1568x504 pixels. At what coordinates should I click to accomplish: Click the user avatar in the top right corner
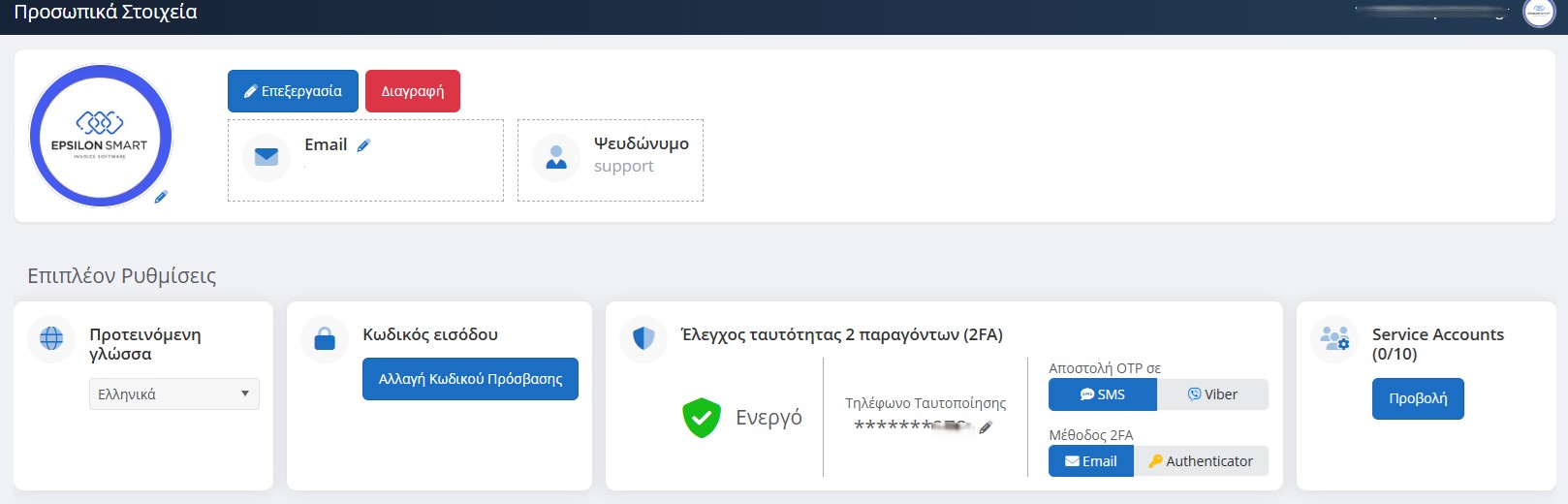(x=1538, y=13)
